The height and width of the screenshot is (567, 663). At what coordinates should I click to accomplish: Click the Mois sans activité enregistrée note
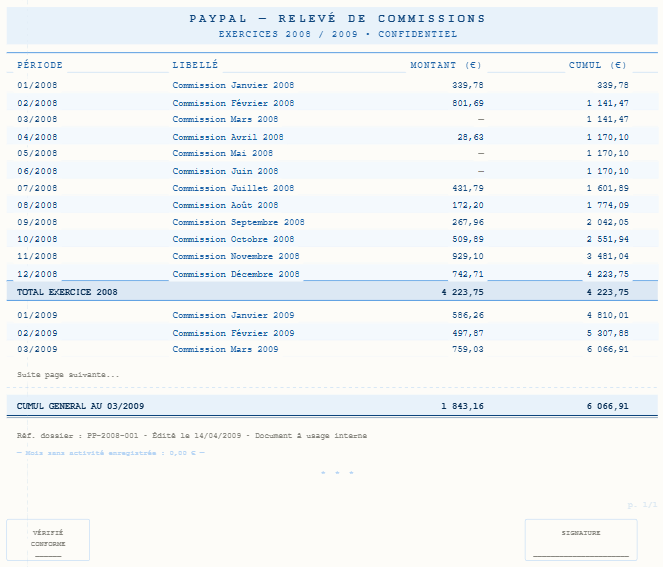pos(111,453)
